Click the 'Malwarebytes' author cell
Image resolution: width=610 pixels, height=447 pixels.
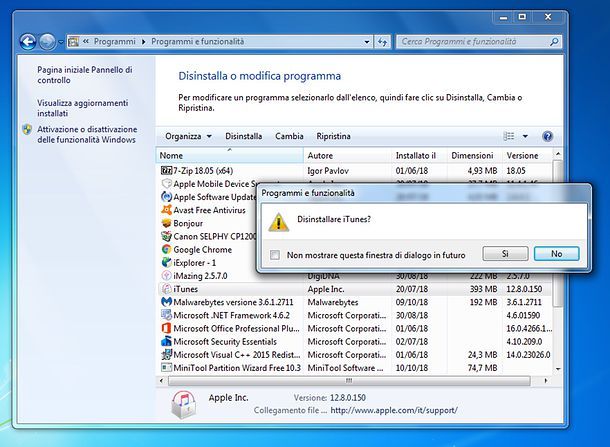pos(333,302)
